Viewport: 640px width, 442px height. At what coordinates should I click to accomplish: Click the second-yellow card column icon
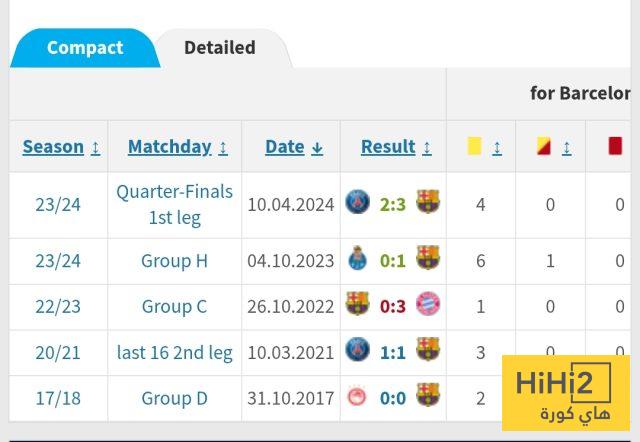pyautogui.click(x=544, y=146)
